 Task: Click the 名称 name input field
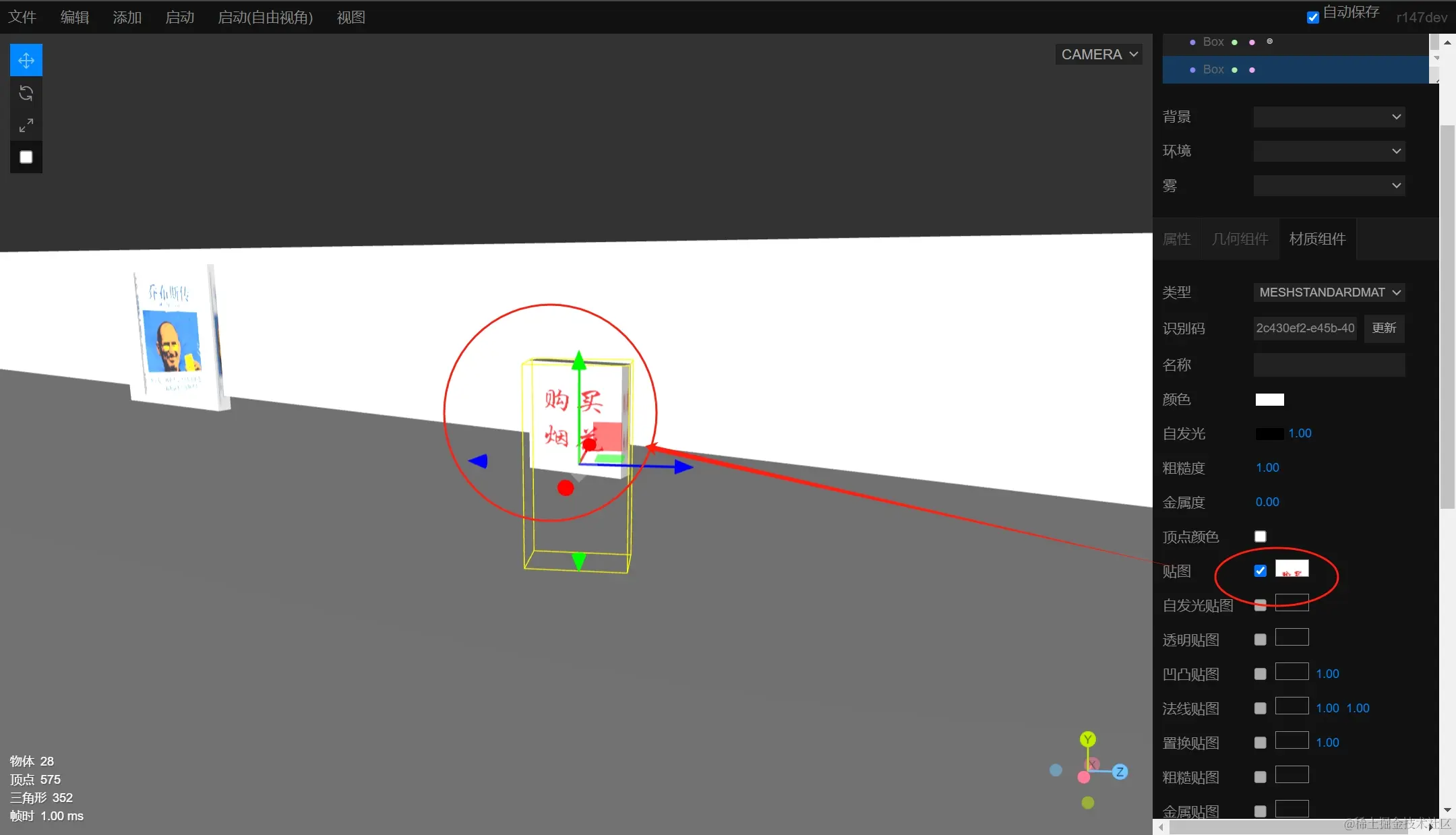[x=1329, y=365]
